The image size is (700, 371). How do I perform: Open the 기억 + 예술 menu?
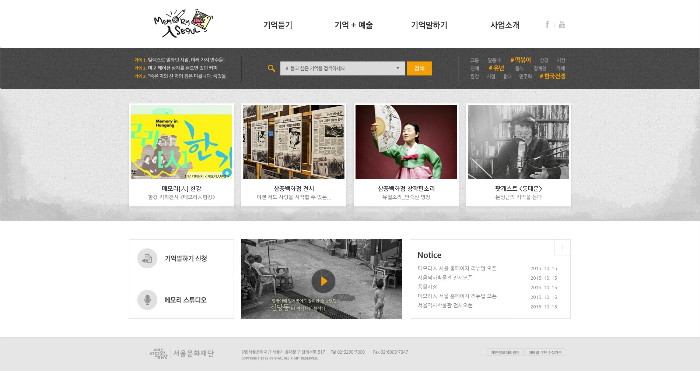354,25
